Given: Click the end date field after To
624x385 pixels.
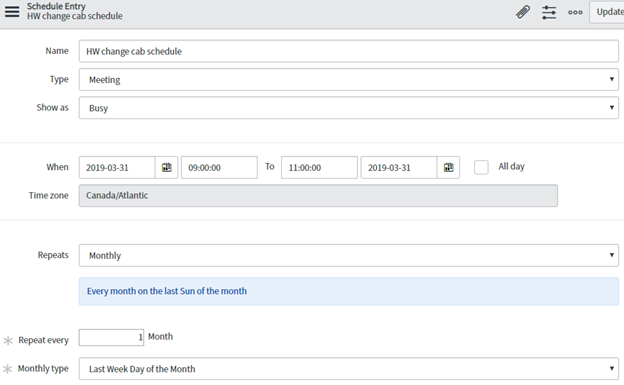Looking at the screenshot, I should click(x=399, y=167).
